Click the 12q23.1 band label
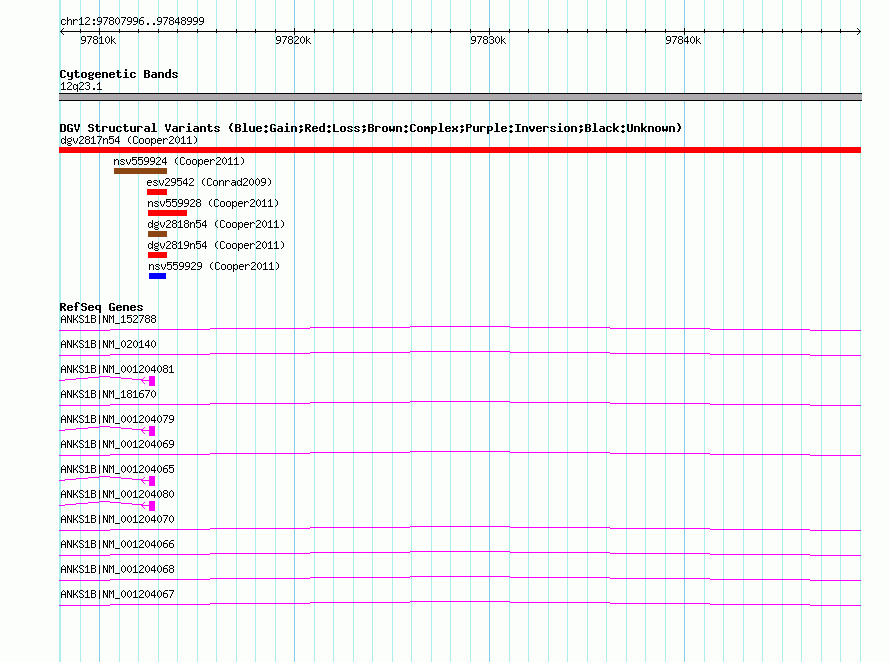Viewport: 890px width, 662px height. (81, 86)
